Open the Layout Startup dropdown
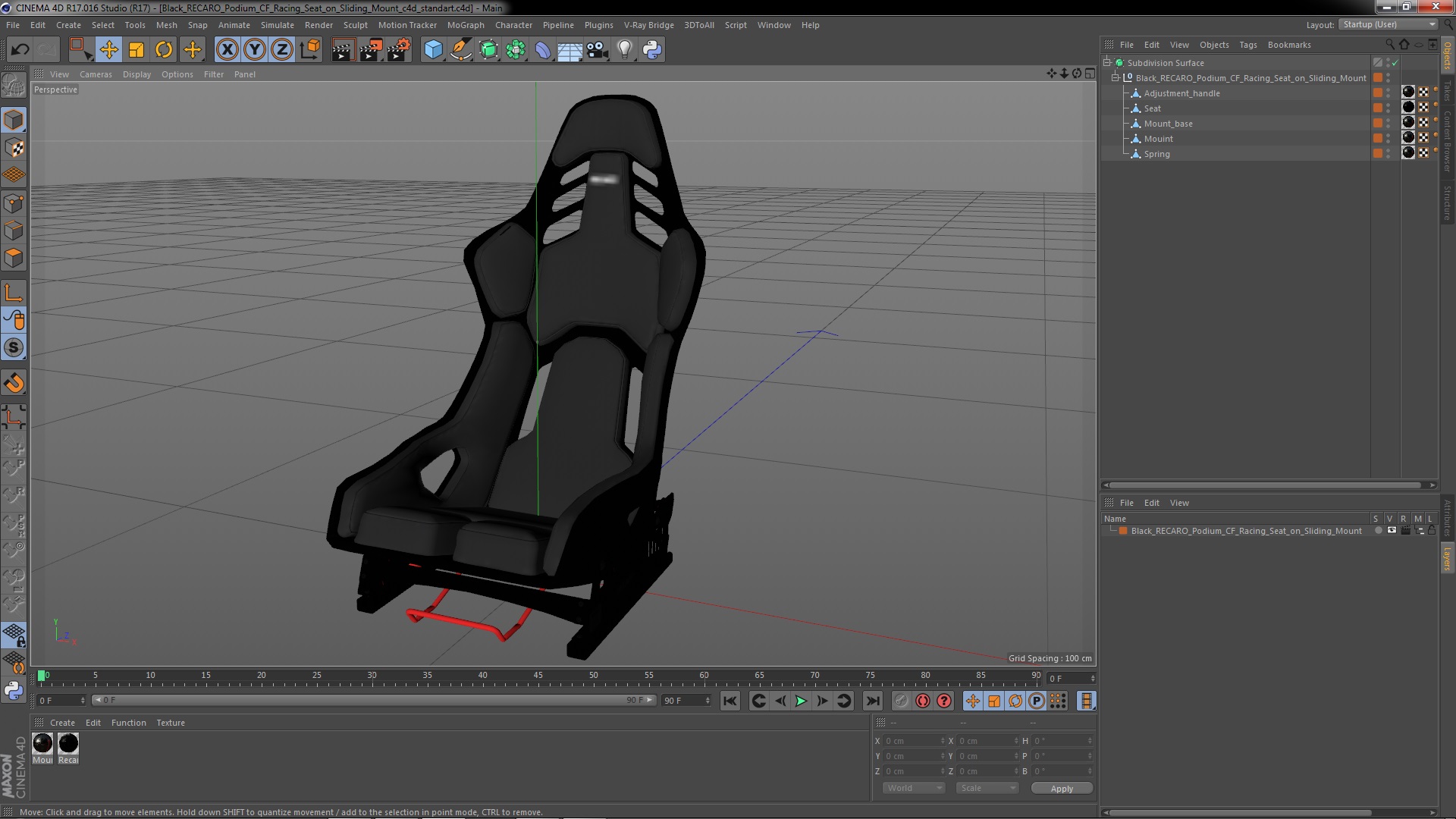Screen dimensions: 1456x819 click(x=1389, y=25)
